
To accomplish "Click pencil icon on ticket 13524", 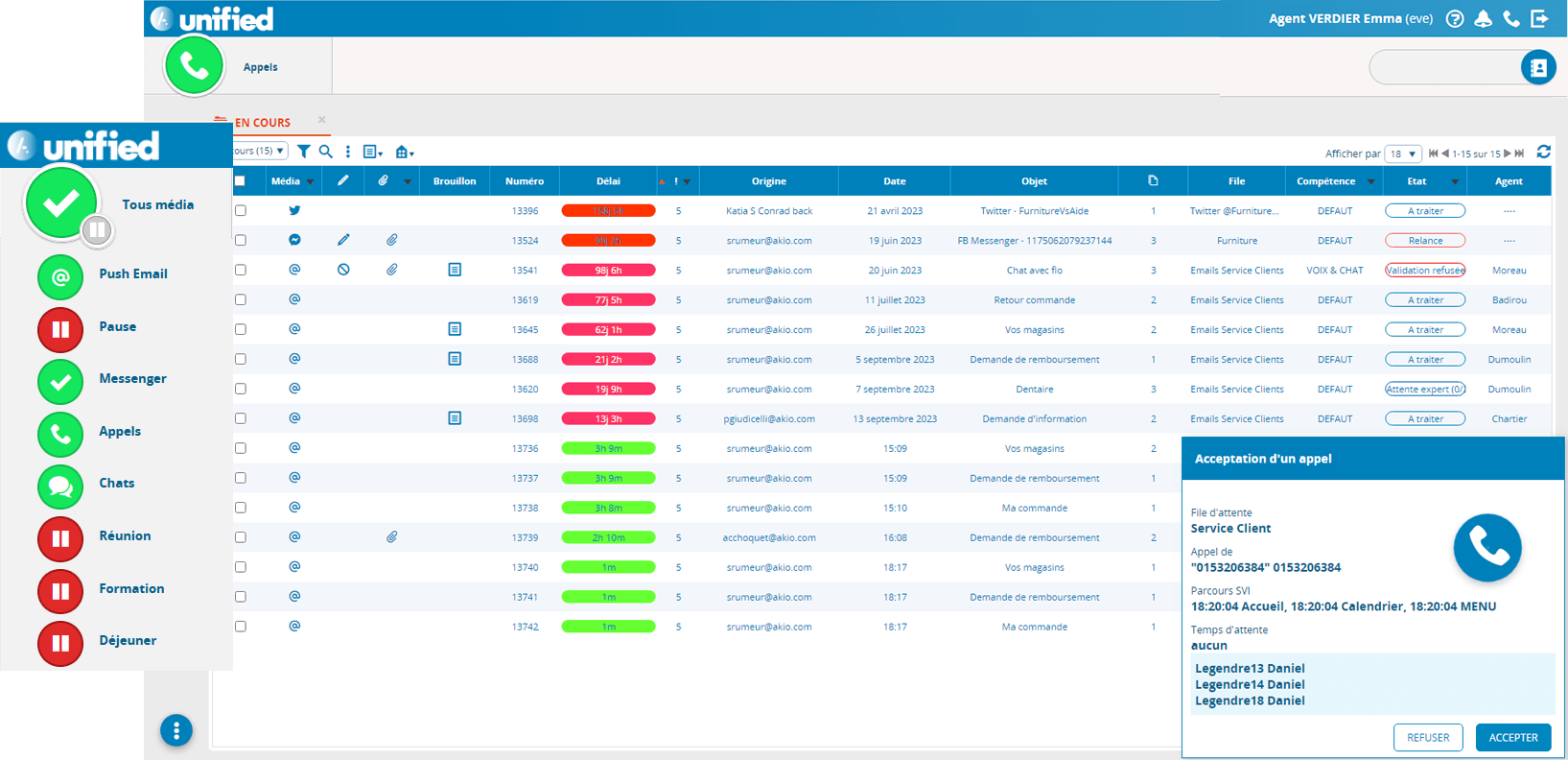I will (343, 240).
